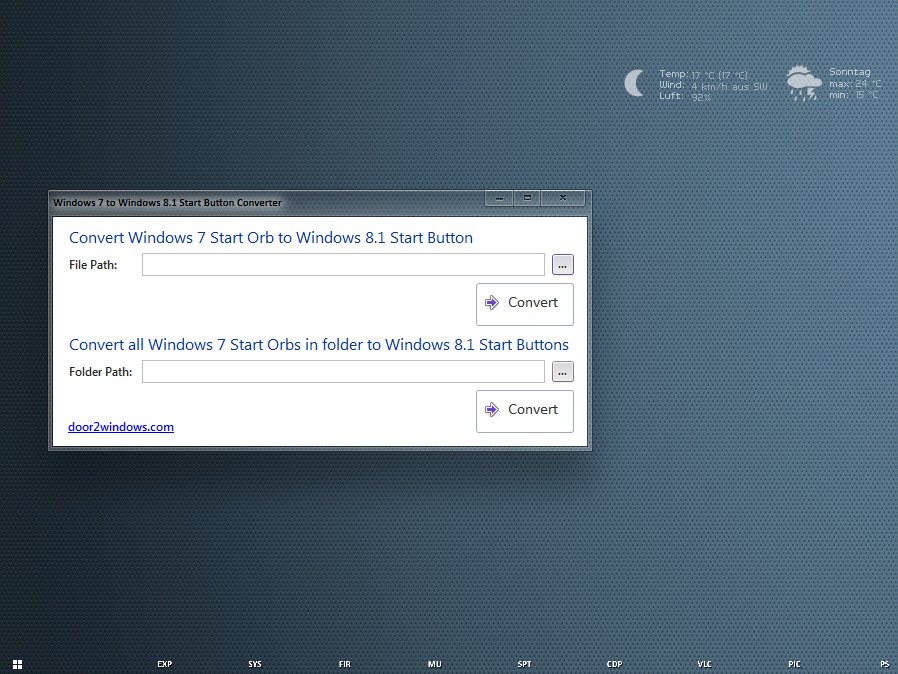The width and height of the screenshot is (898, 674).
Task: Click the 'Folder Path:' label
Action: click(x=101, y=372)
